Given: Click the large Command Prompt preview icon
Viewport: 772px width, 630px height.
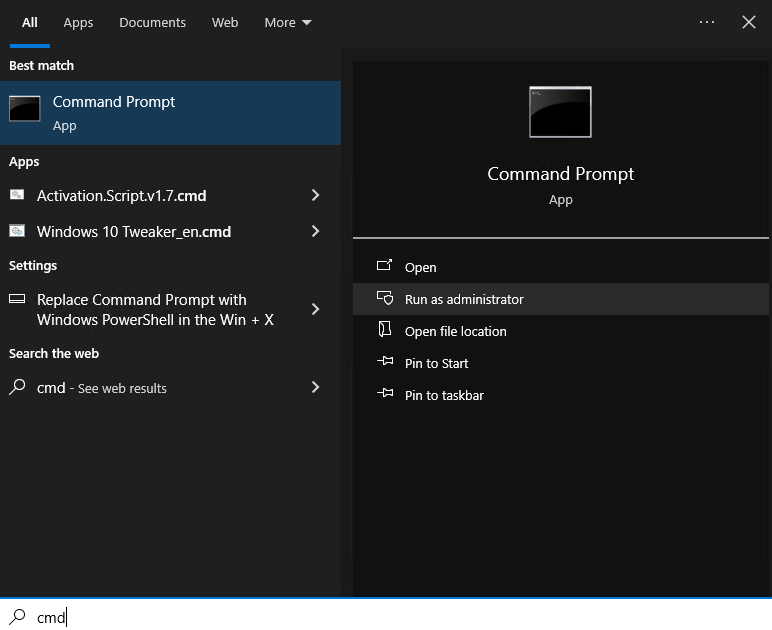Looking at the screenshot, I should tap(560, 112).
